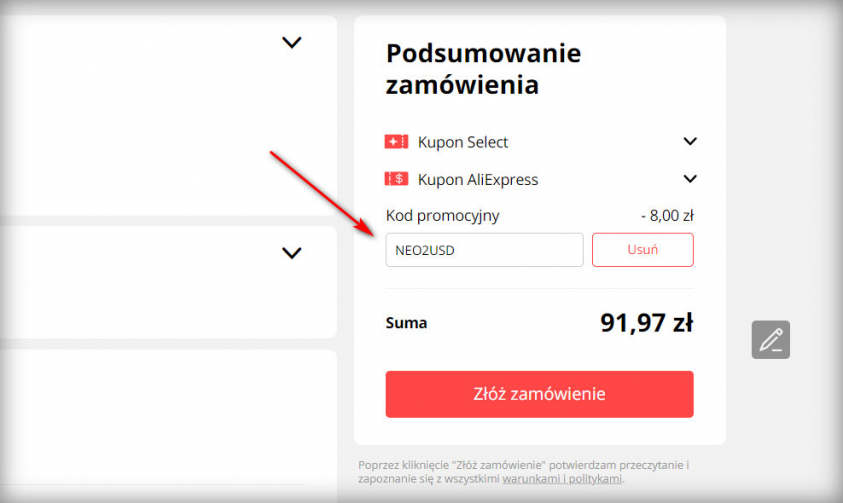Toggle the second left panel chevron
The height and width of the screenshot is (503, 843).
[291, 253]
